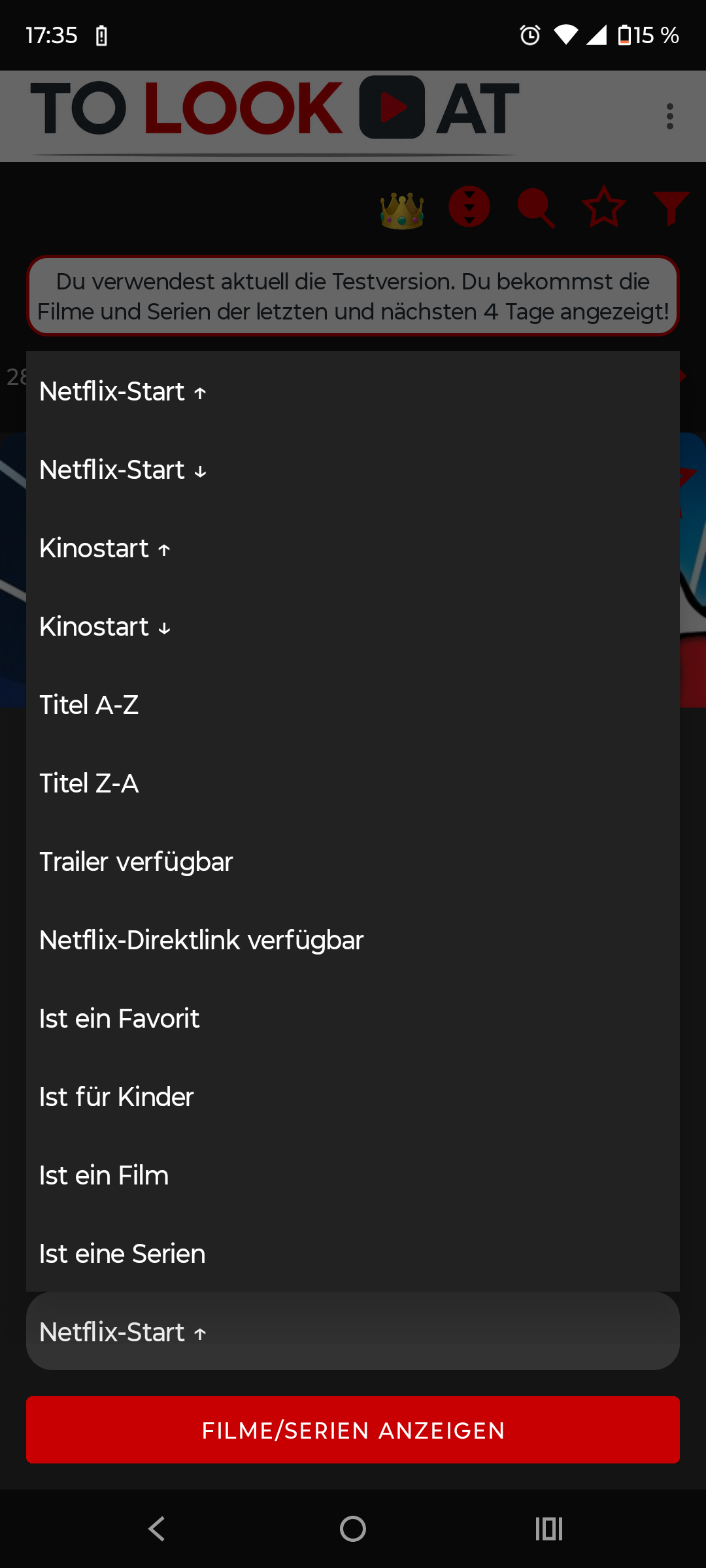The image size is (706, 1568).
Task: Choose Kinostart ascending sort option
Action: pyautogui.click(x=353, y=548)
